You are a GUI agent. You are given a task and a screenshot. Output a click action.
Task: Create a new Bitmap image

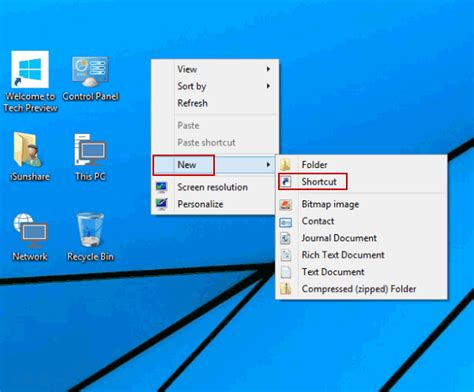[361, 204]
